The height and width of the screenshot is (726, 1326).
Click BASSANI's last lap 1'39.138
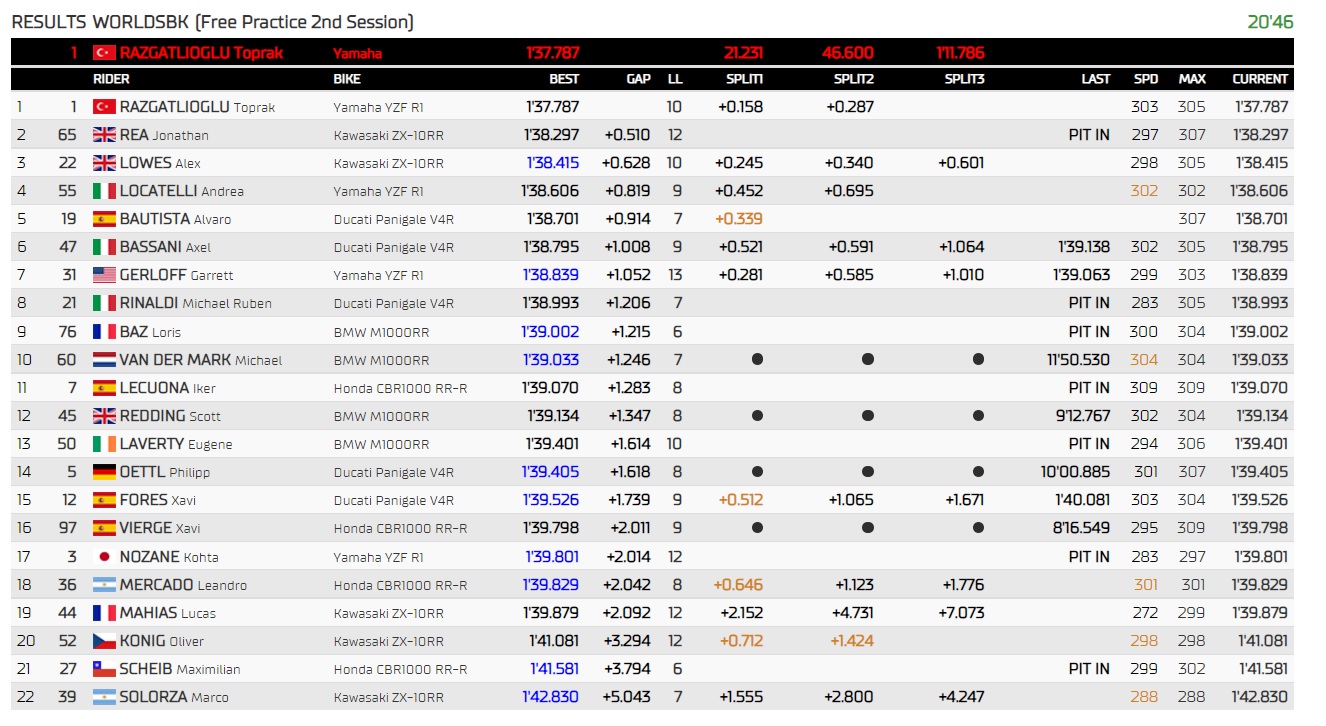tap(1084, 247)
